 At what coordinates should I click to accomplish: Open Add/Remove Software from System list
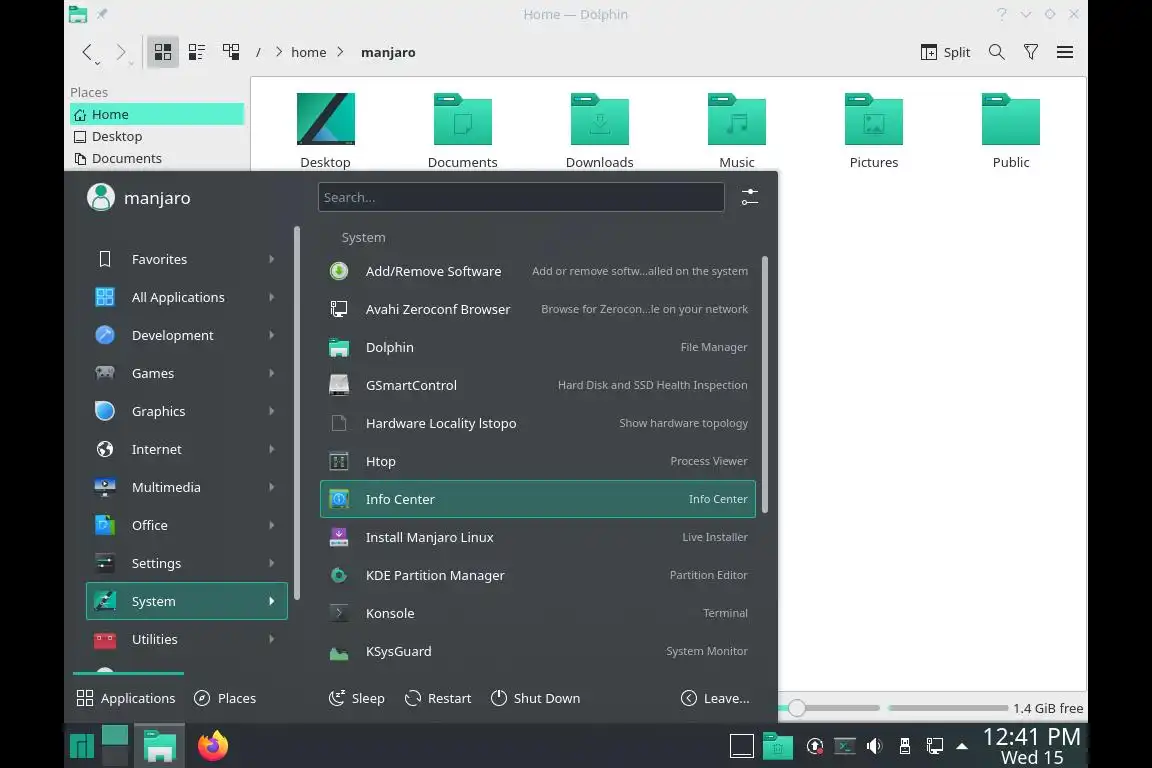pos(537,271)
